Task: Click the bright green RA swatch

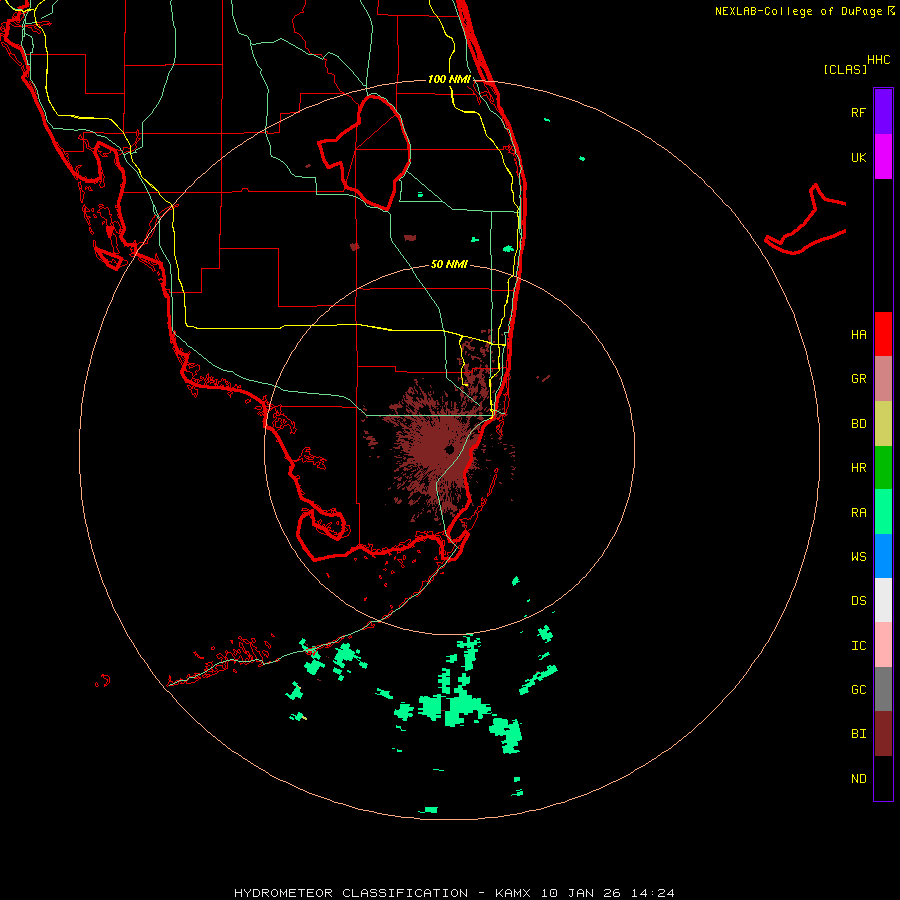Action: (883, 512)
